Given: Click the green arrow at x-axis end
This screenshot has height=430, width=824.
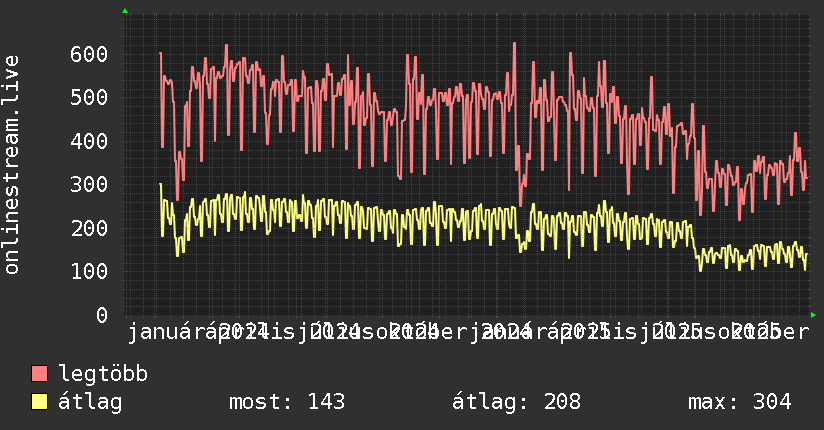Looking at the screenshot, I should (x=813, y=315).
